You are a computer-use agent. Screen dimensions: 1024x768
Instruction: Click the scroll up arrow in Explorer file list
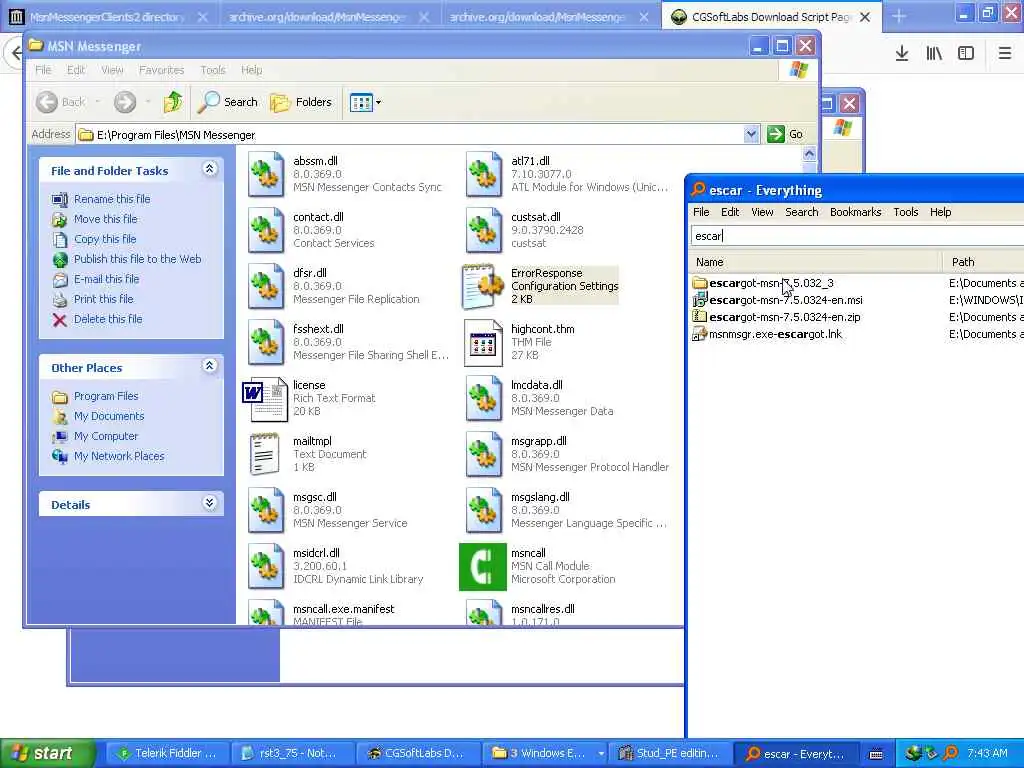(x=809, y=154)
